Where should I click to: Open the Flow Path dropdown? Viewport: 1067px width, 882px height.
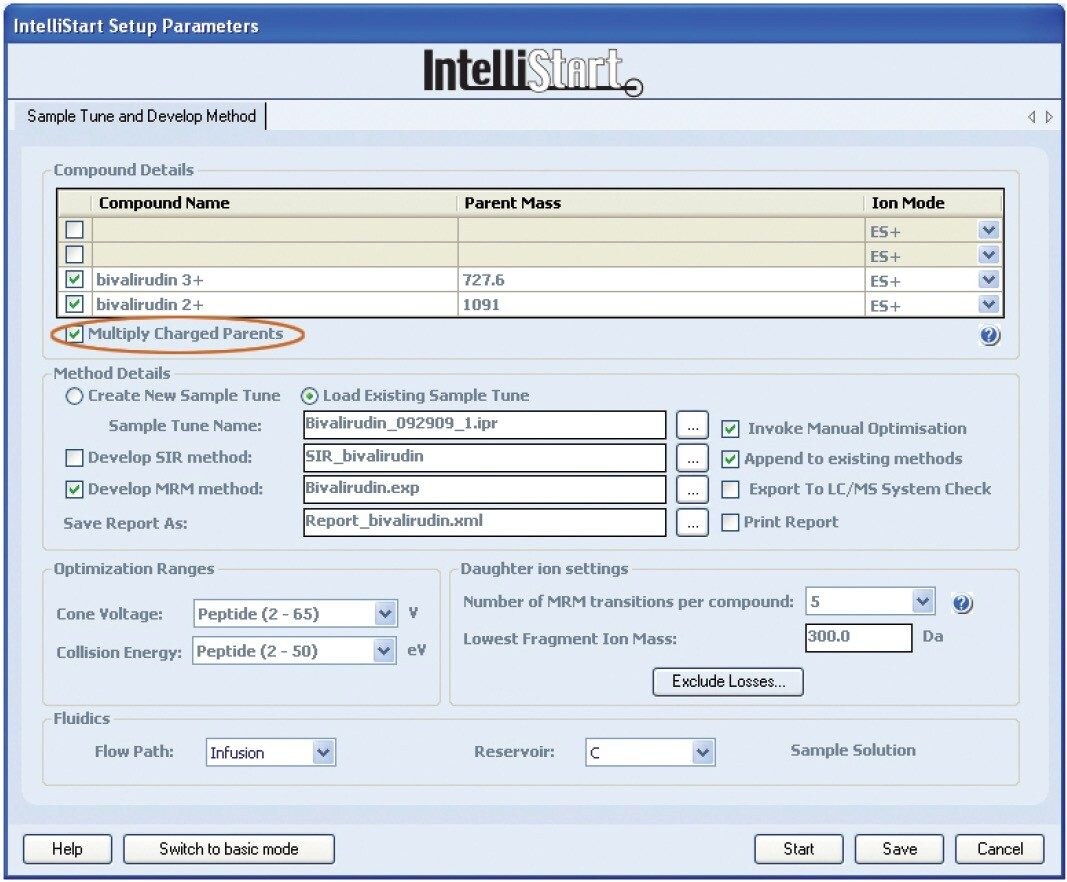tap(324, 753)
